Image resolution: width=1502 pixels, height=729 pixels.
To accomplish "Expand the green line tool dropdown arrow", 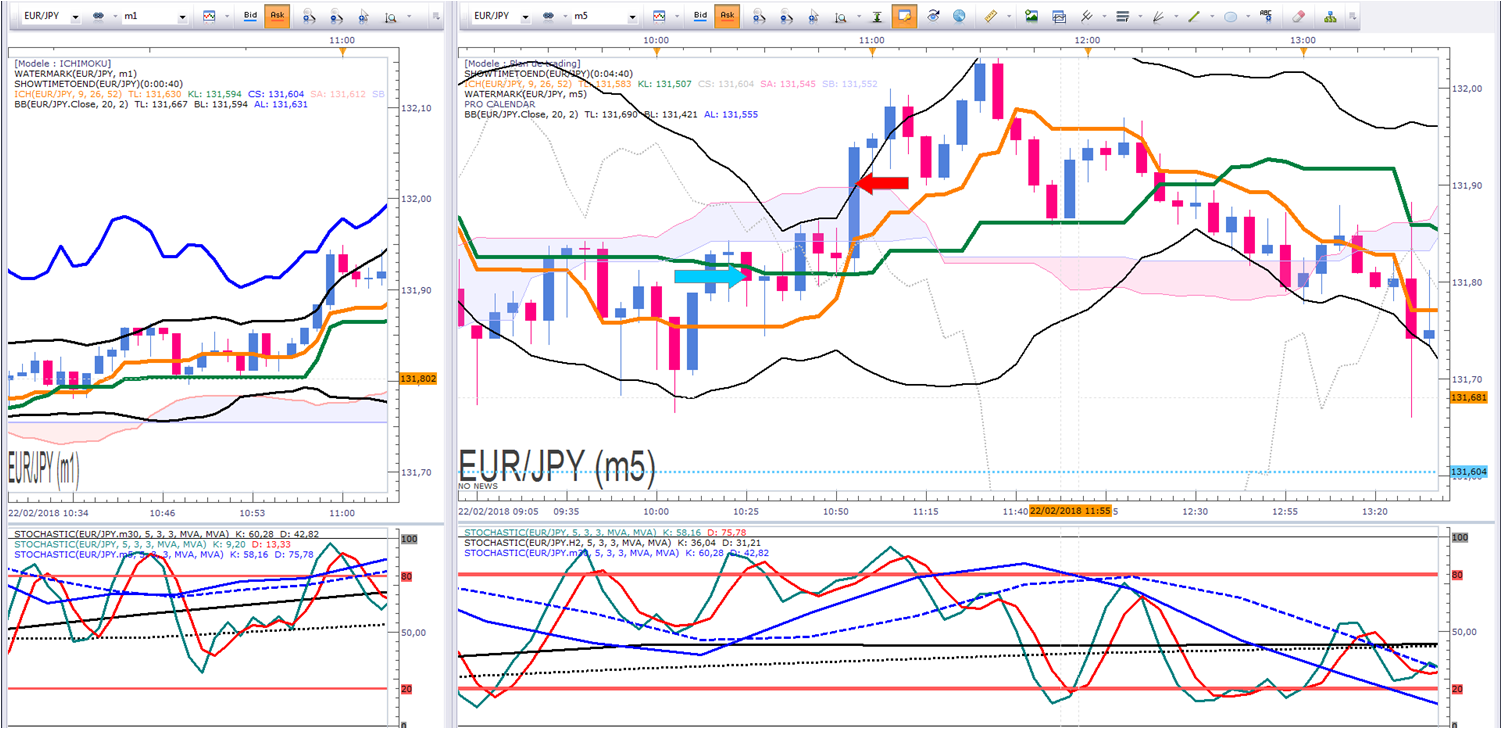I will pos(1210,17).
